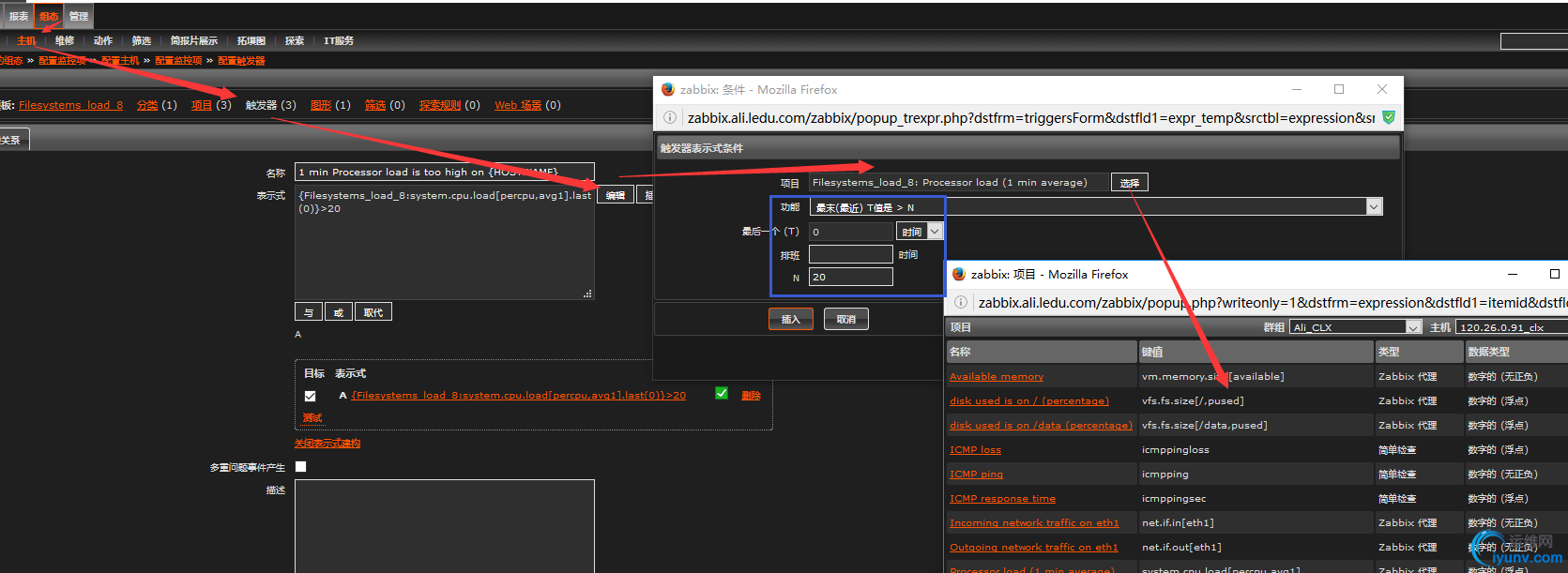Open the 维修 submenu
This screenshot has width=1568, height=573.
click(x=65, y=40)
